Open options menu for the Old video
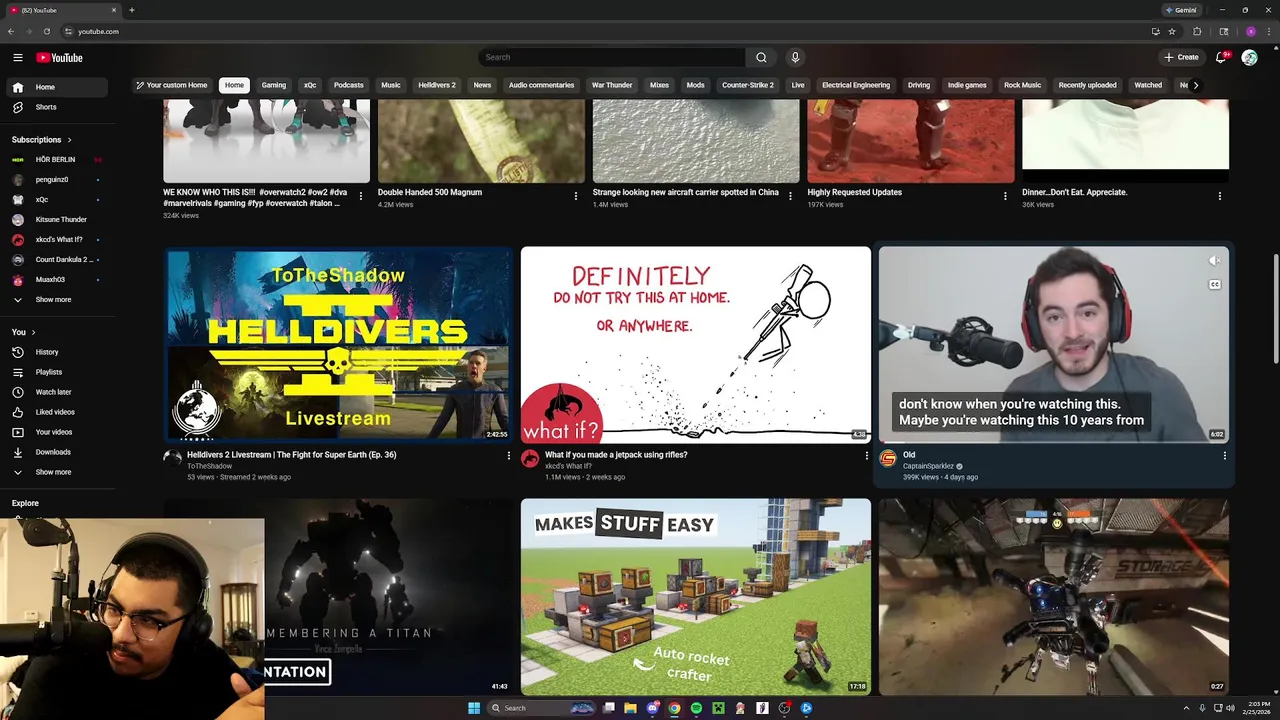The width and height of the screenshot is (1280, 720). 1224,456
